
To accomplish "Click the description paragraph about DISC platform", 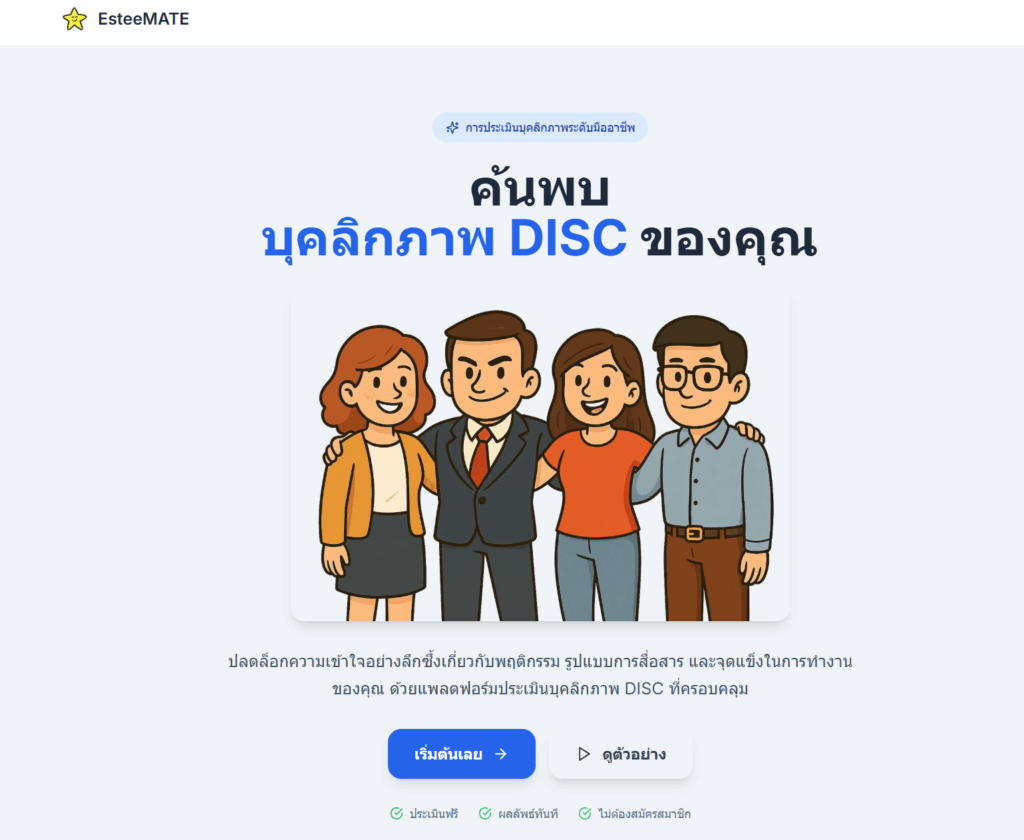I will coord(540,675).
